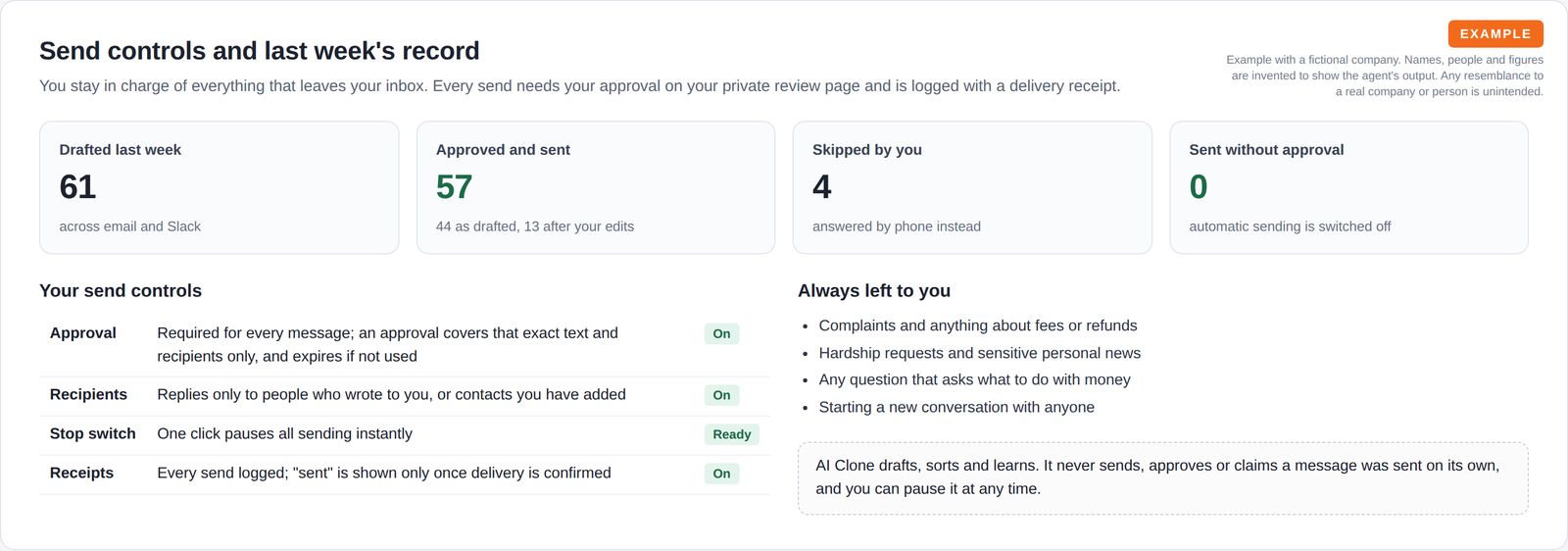Click the orange EXAMPLE badge
Screen dimensions: 1568x551
[1495, 33]
